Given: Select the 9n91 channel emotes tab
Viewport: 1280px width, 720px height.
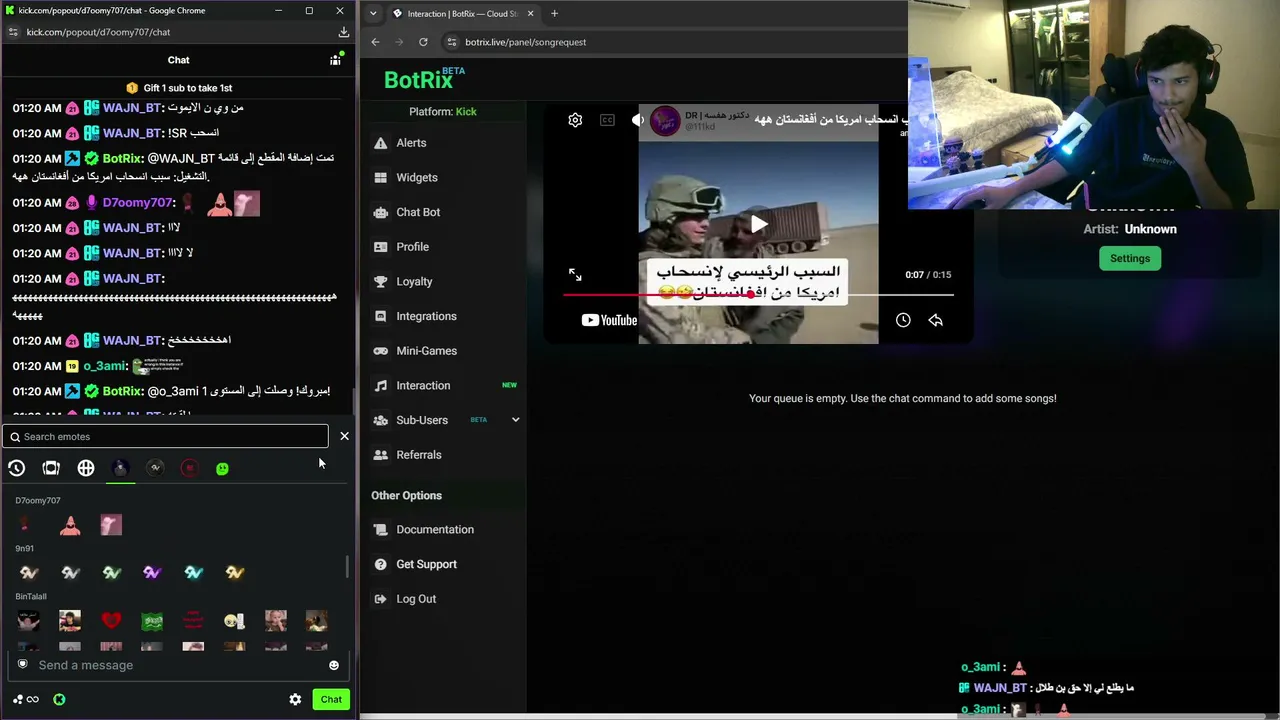Looking at the screenshot, I should (155, 468).
